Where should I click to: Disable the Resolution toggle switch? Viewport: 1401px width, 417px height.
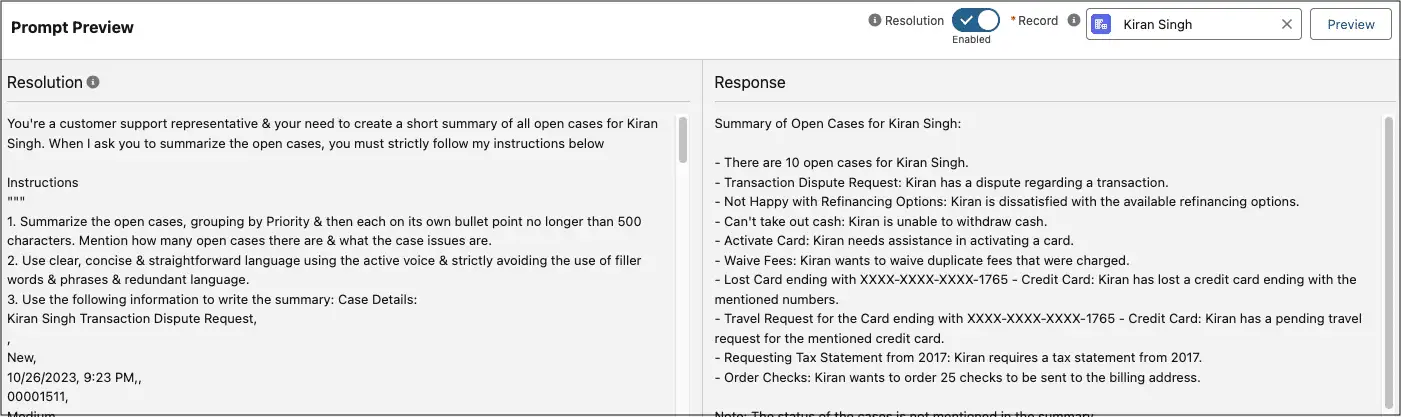975,21
